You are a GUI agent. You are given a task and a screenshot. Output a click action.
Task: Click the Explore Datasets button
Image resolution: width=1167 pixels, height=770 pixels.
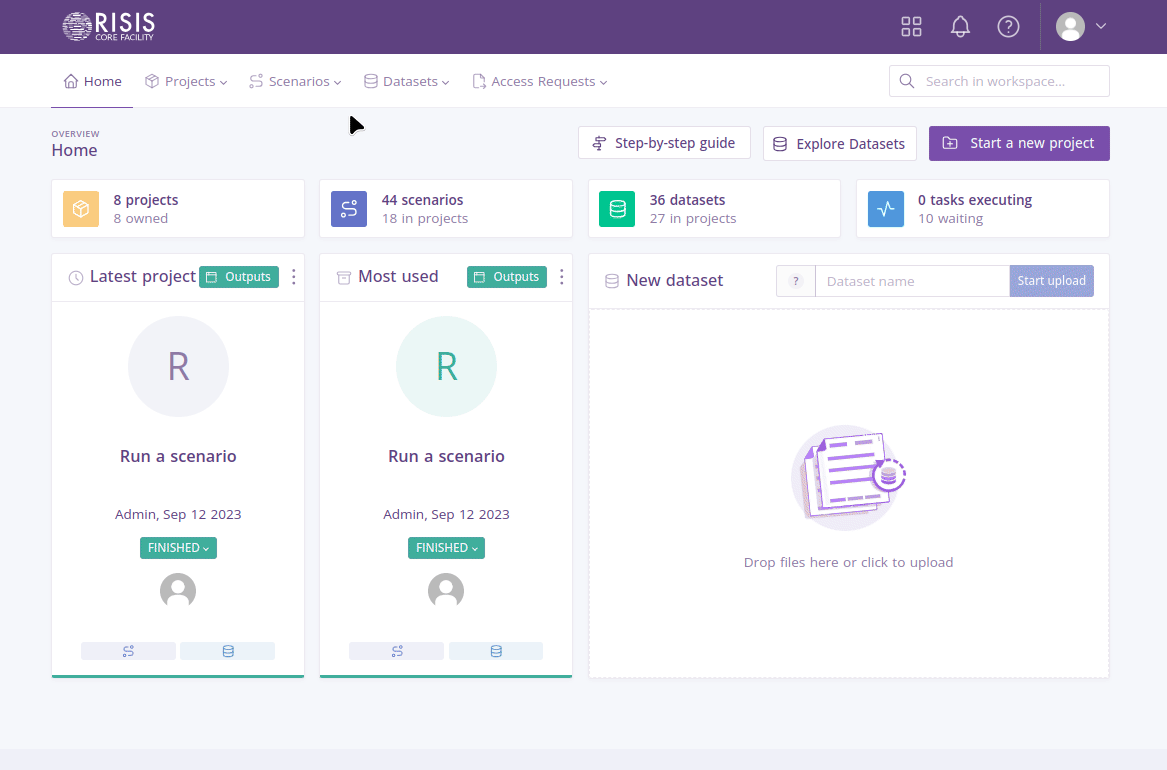(840, 144)
